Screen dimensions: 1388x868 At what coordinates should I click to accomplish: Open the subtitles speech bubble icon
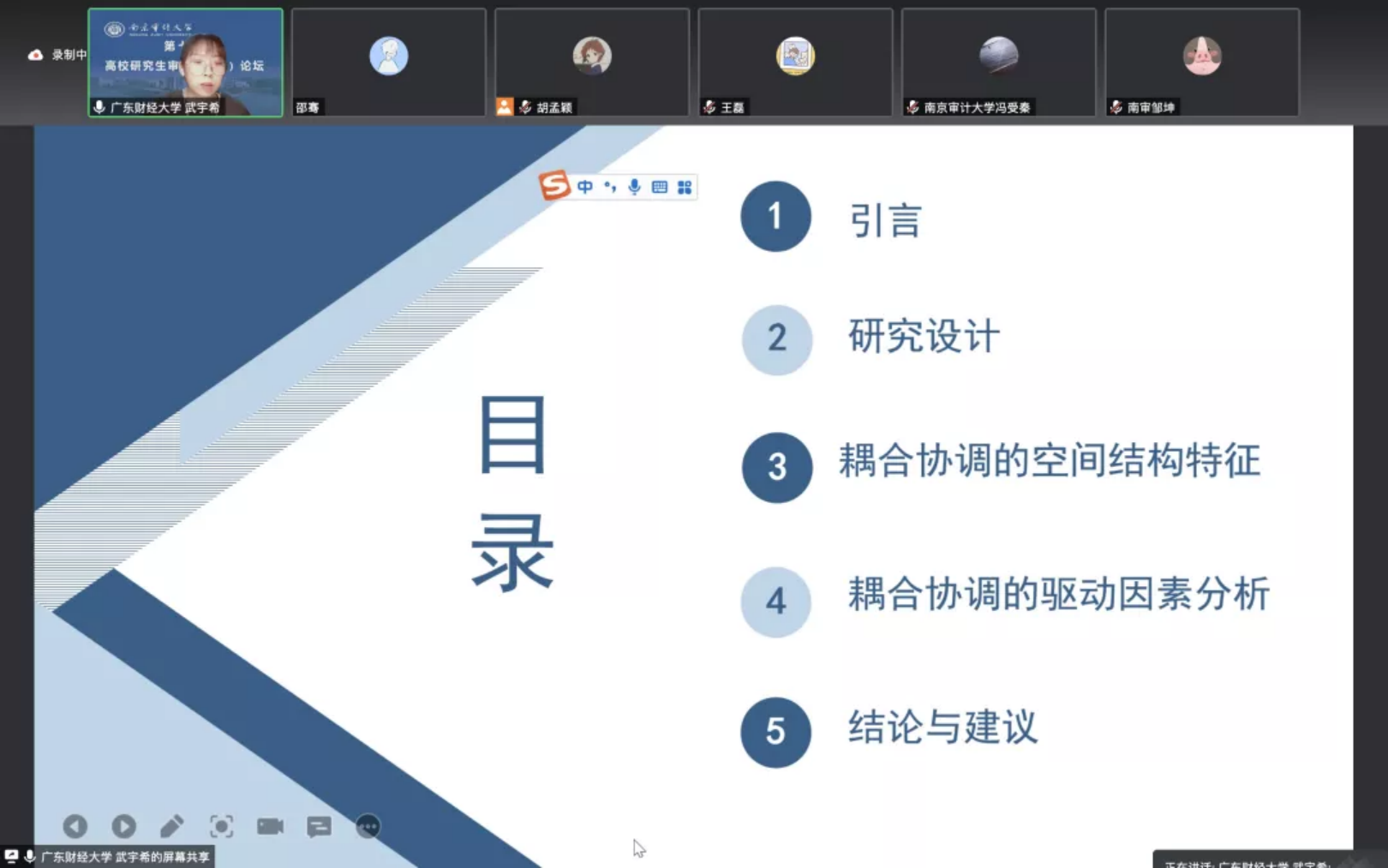(x=319, y=826)
